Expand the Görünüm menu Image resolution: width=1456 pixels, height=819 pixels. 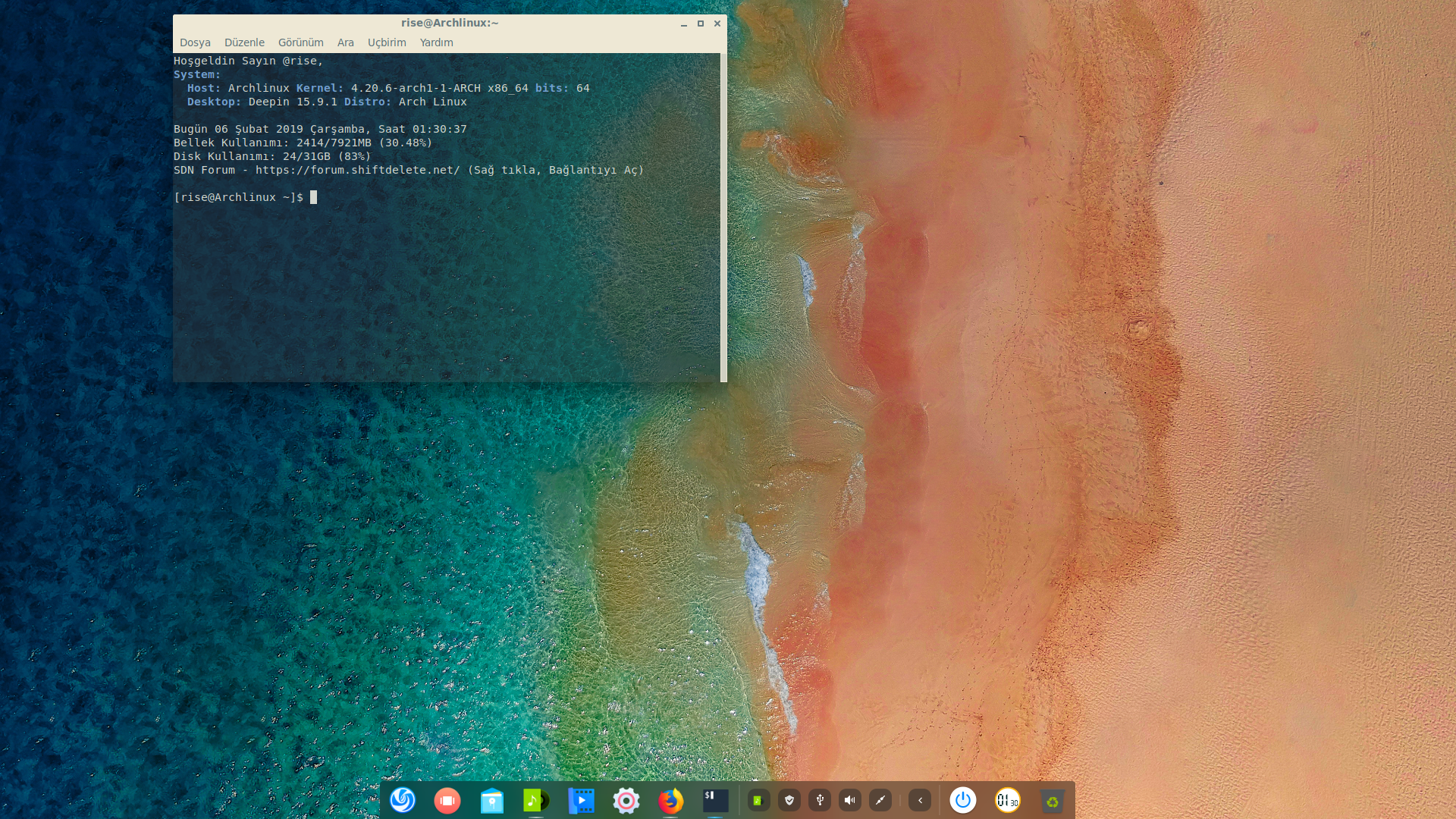coord(300,42)
